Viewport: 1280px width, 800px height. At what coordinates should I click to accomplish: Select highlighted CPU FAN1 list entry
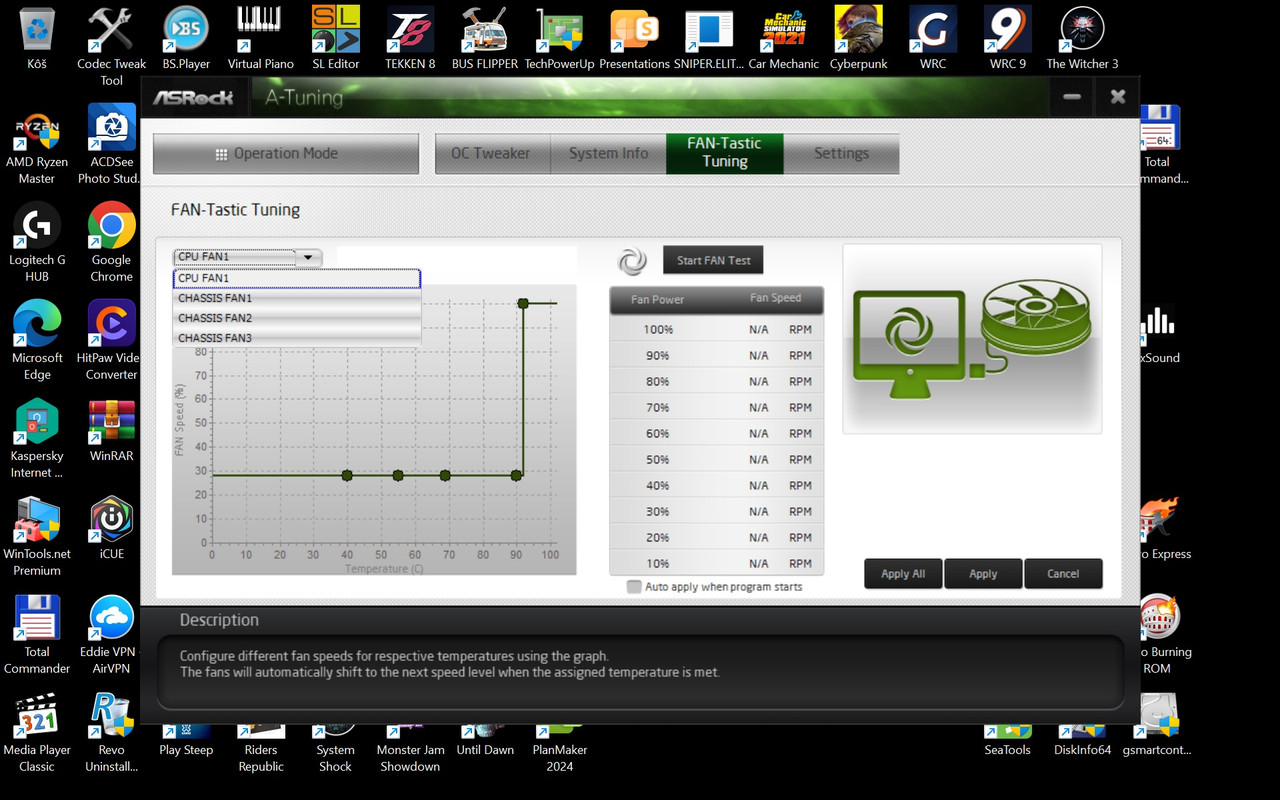point(297,278)
